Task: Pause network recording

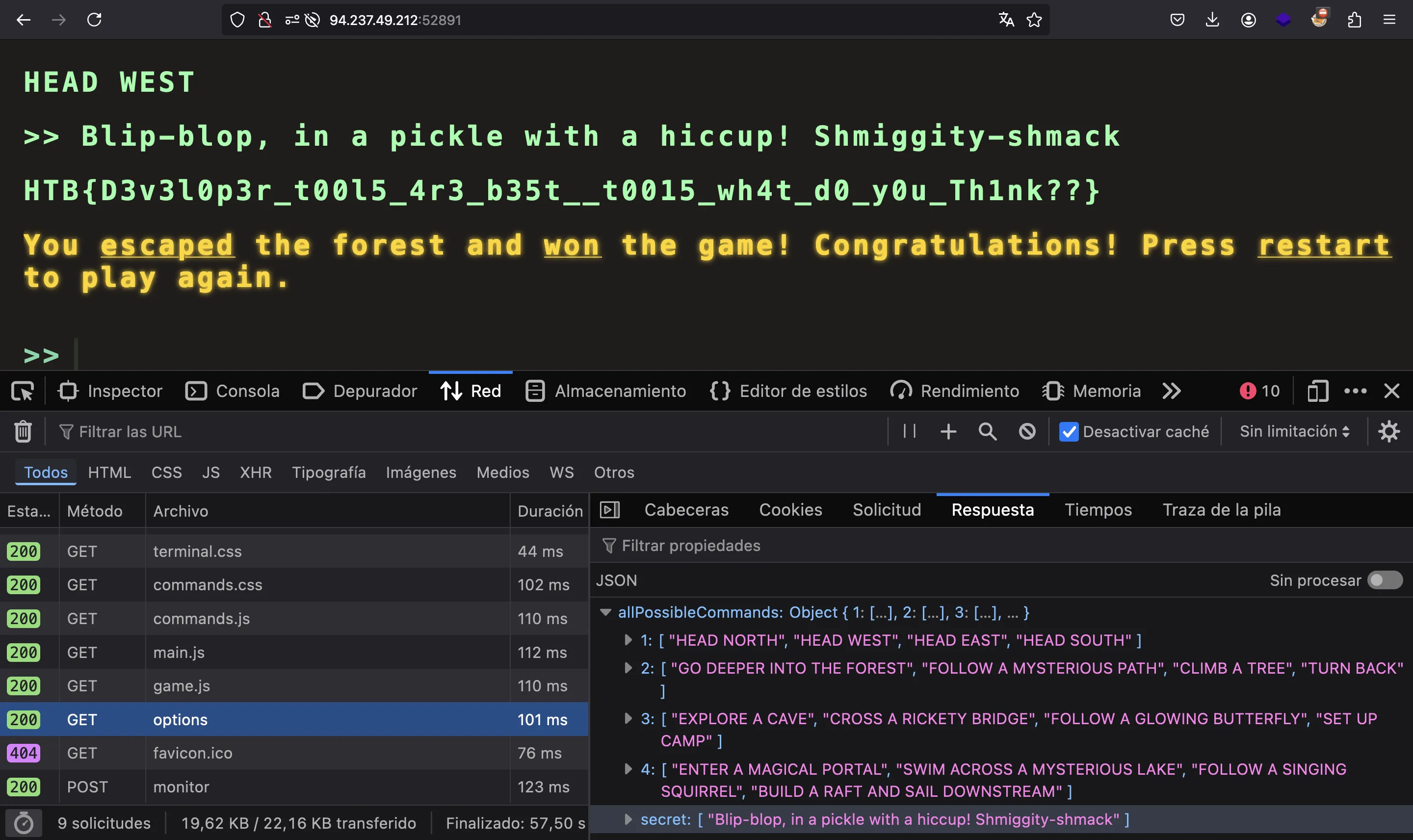Action: point(909,431)
